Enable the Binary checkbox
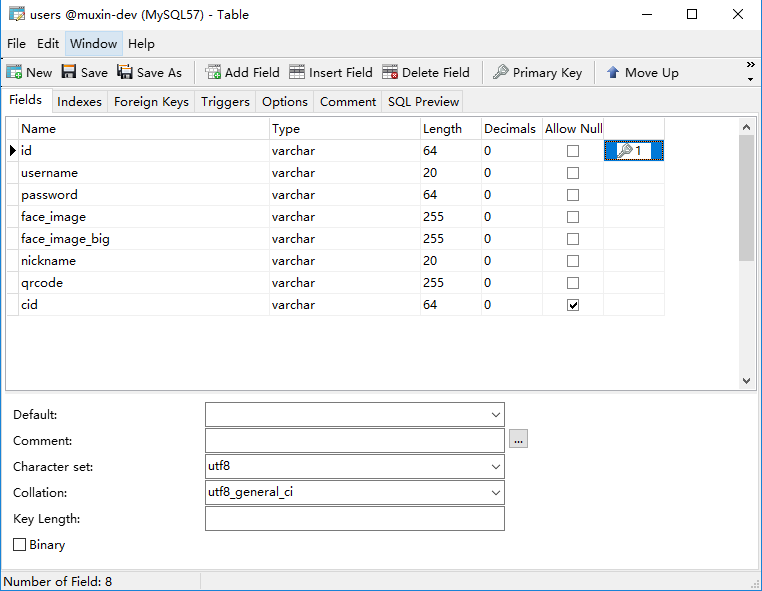The width and height of the screenshot is (762, 591). pyautogui.click(x=19, y=544)
